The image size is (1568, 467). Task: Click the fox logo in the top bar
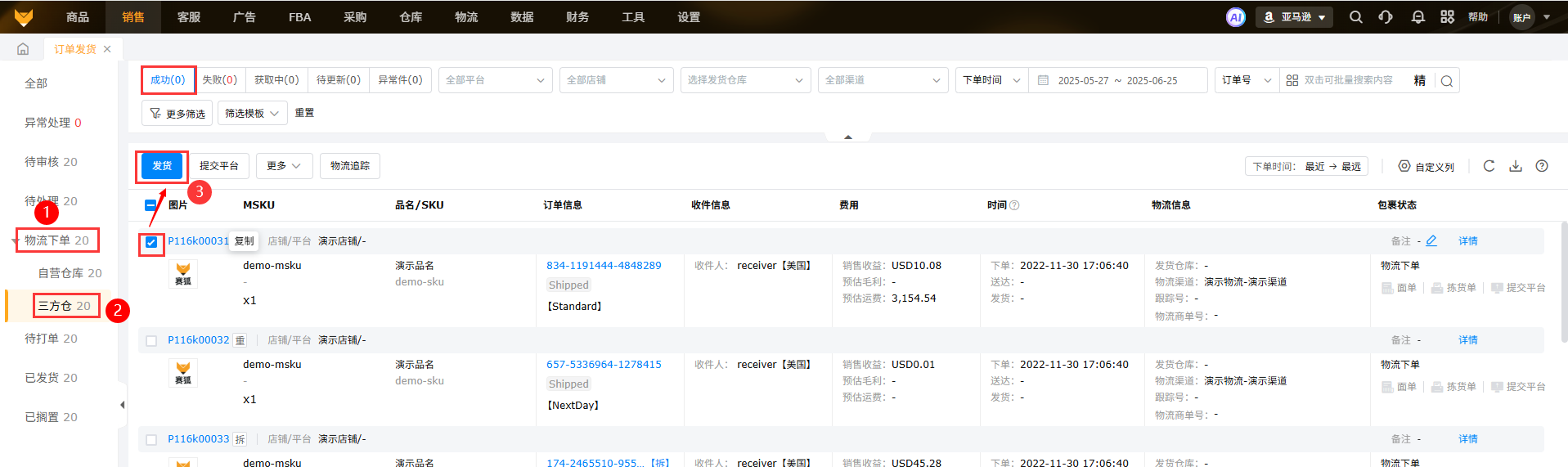point(24,17)
